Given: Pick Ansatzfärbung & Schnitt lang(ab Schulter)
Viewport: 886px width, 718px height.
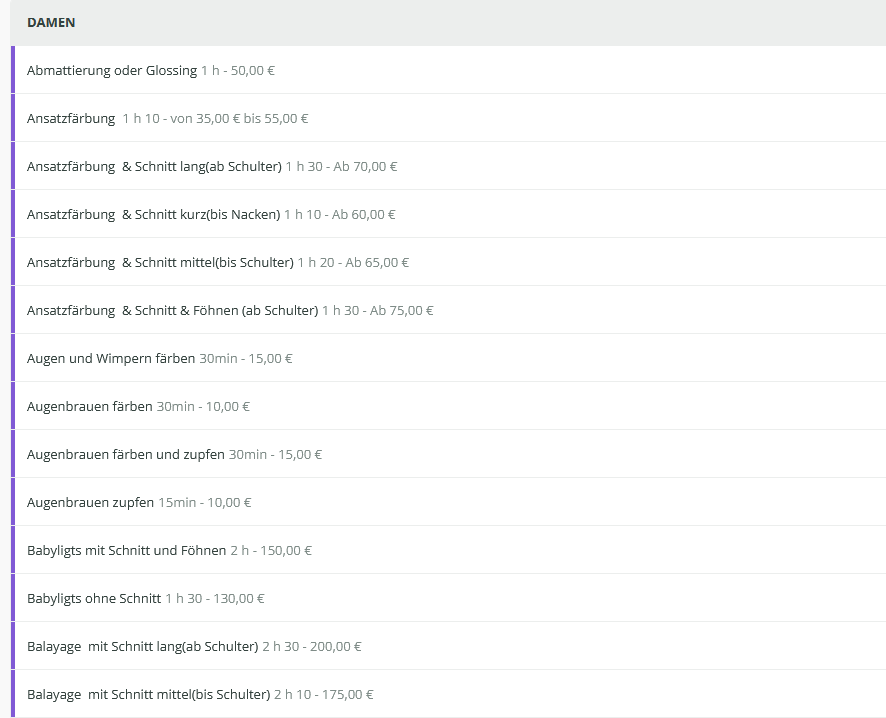Looking at the screenshot, I should click(154, 167).
